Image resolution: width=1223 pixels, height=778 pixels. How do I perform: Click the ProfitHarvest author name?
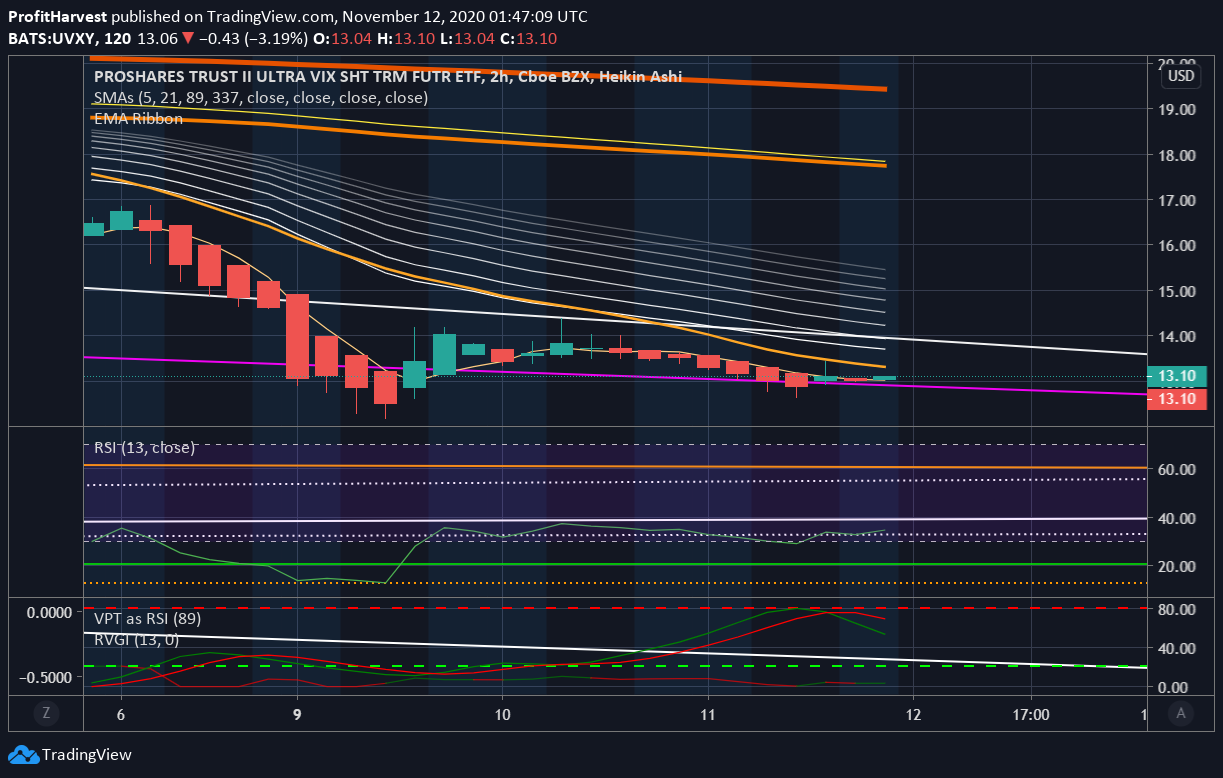pos(57,17)
